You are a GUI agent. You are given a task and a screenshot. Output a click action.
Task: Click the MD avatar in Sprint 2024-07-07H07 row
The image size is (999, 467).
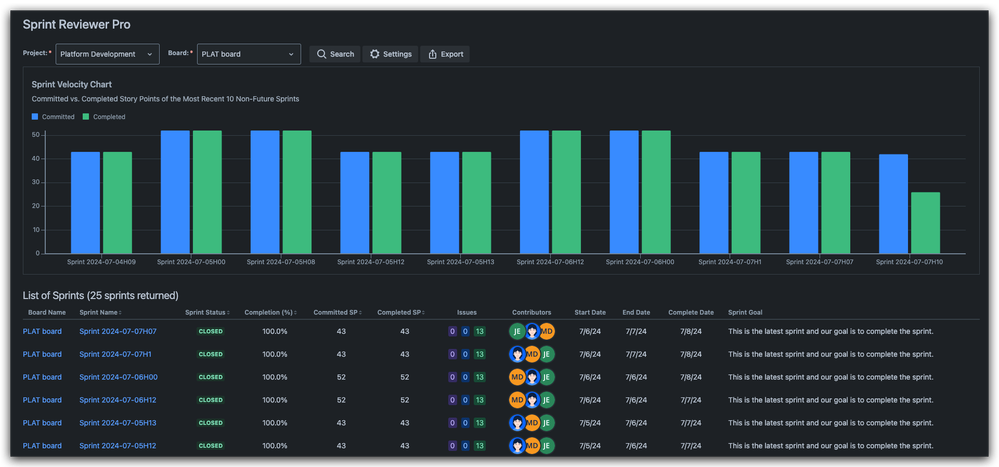pyautogui.click(x=547, y=331)
